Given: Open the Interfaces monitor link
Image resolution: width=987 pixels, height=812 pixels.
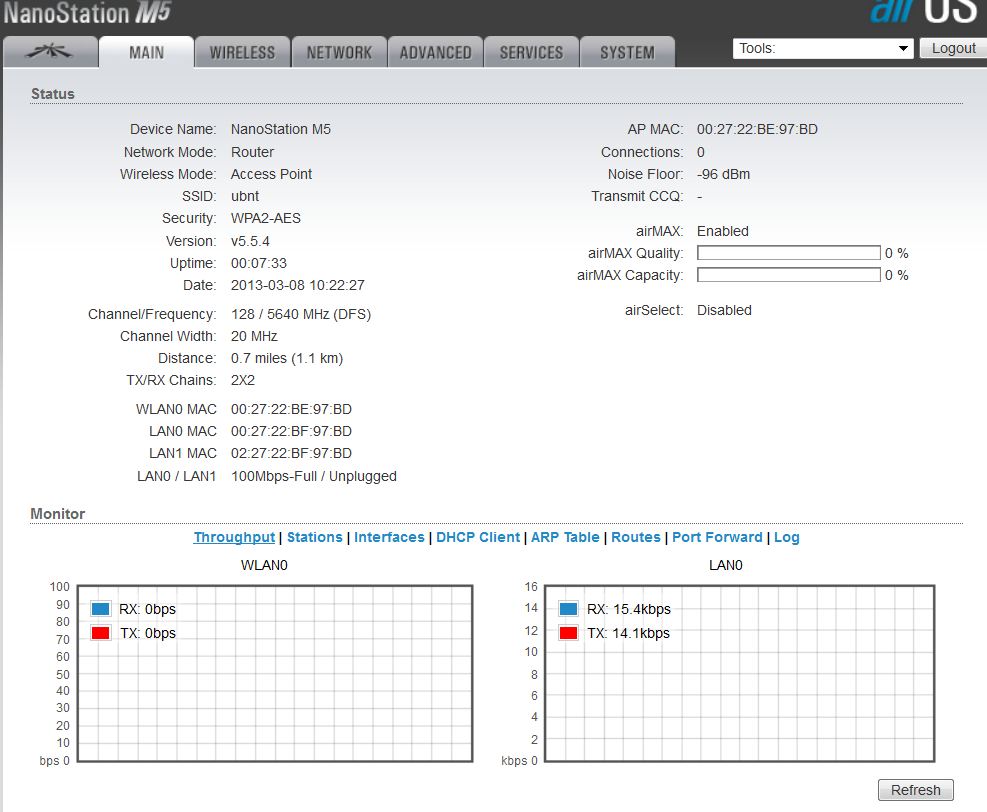Looking at the screenshot, I should coord(389,537).
